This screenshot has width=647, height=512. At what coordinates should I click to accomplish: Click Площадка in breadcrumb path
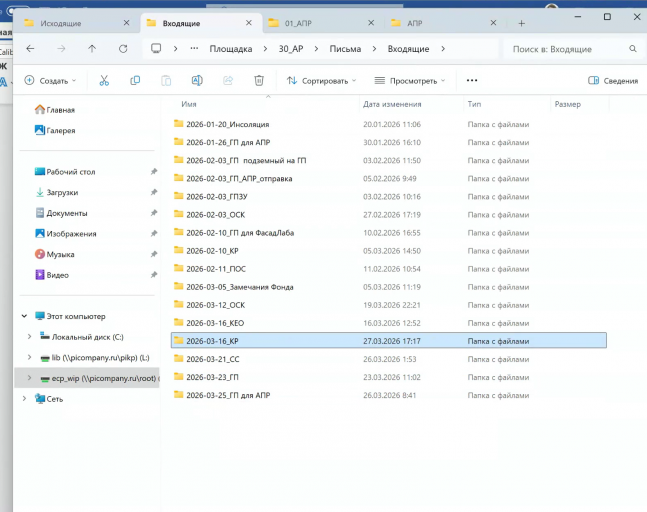(231, 49)
